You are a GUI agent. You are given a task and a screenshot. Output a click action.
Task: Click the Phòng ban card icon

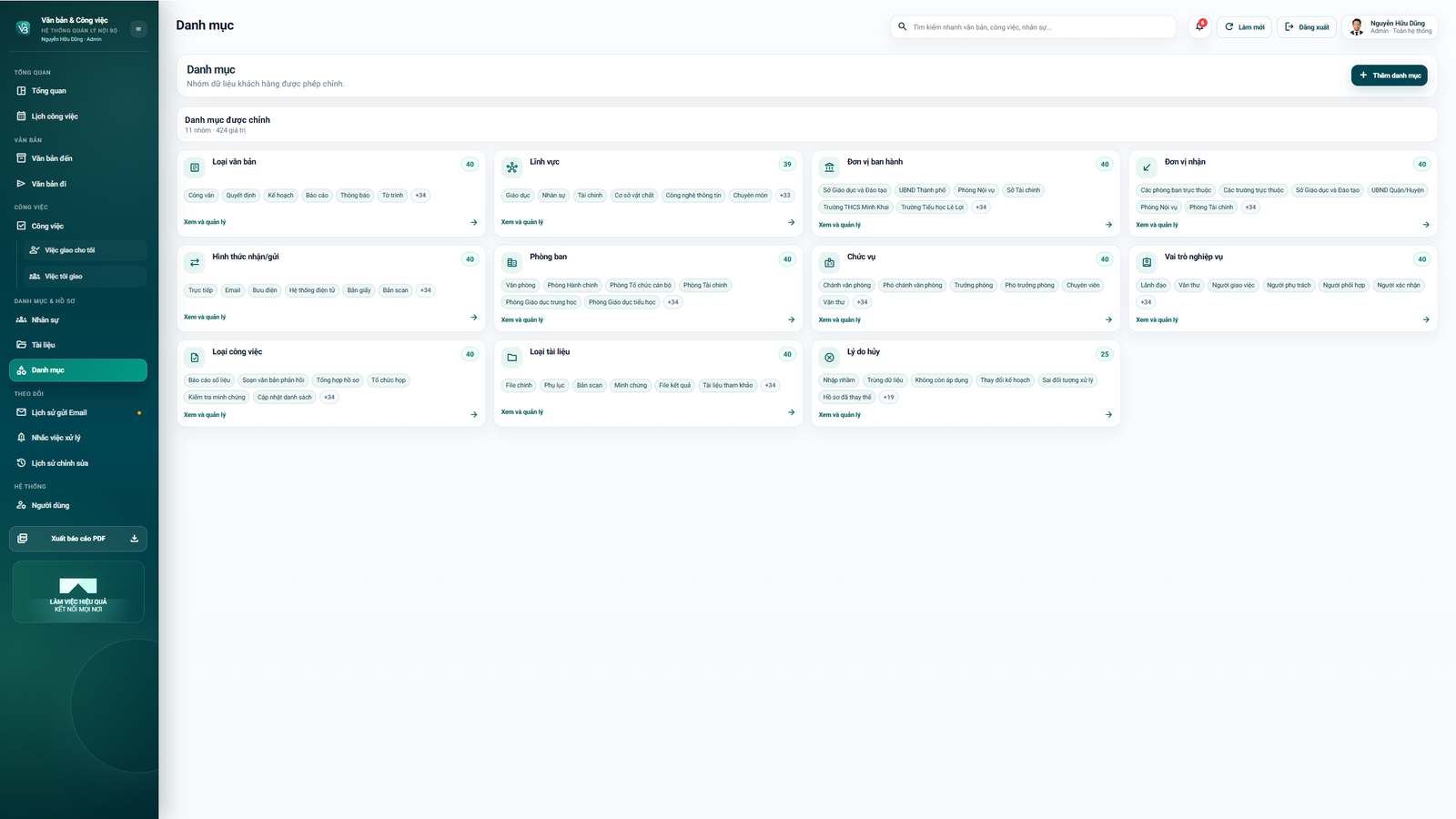512,262
